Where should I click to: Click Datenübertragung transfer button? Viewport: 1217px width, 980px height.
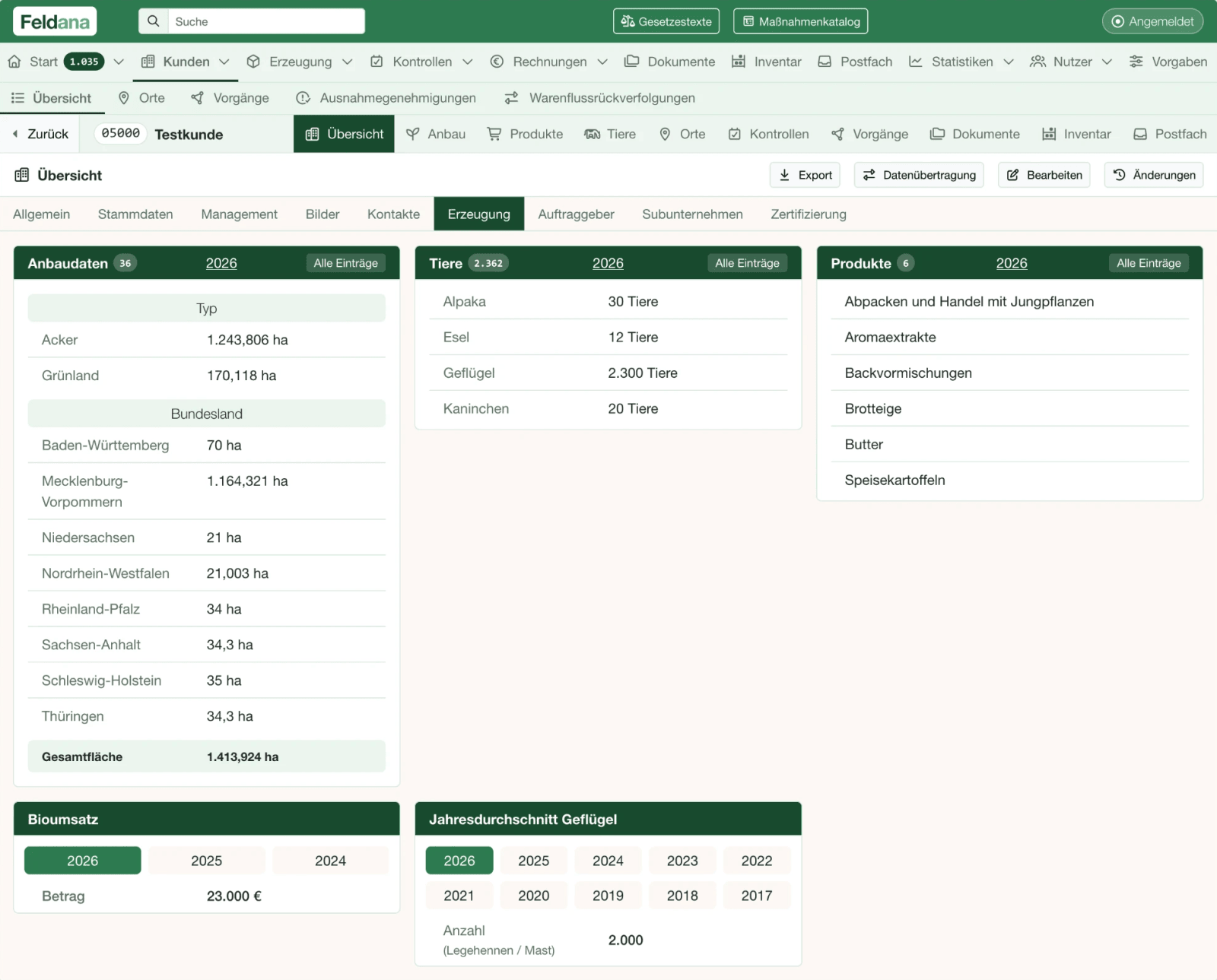click(x=919, y=175)
